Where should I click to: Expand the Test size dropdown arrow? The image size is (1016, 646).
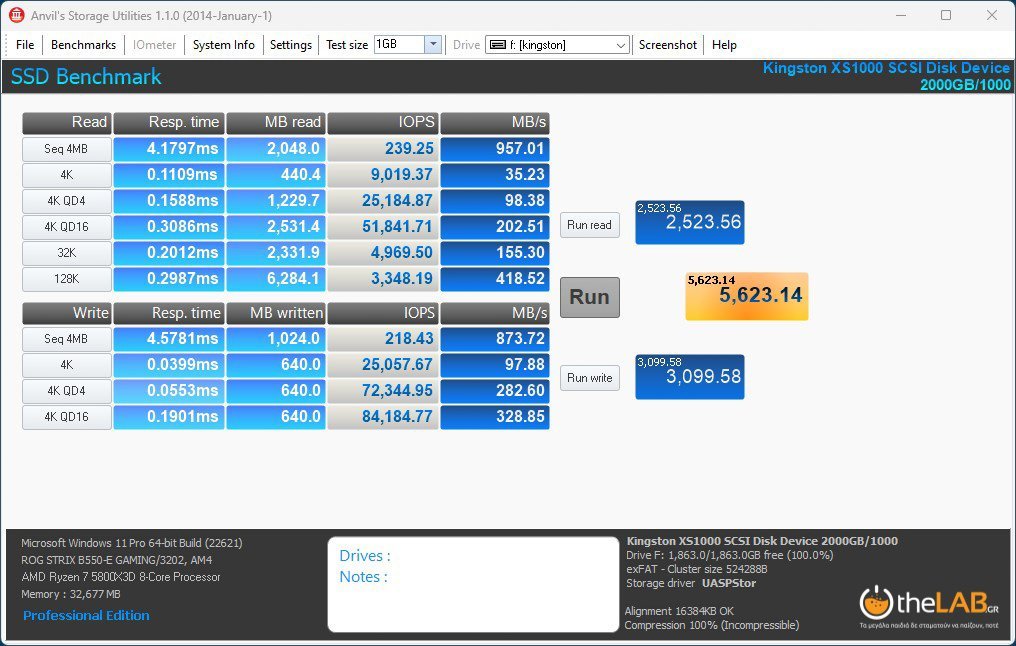point(433,44)
